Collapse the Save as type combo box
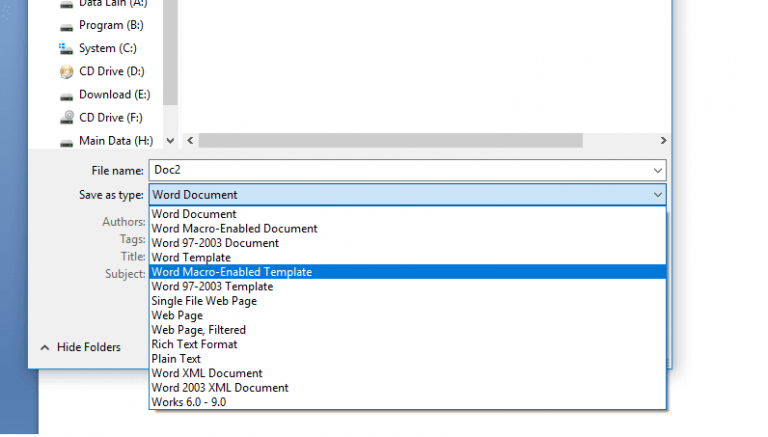768x437 pixels. tap(408, 195)
